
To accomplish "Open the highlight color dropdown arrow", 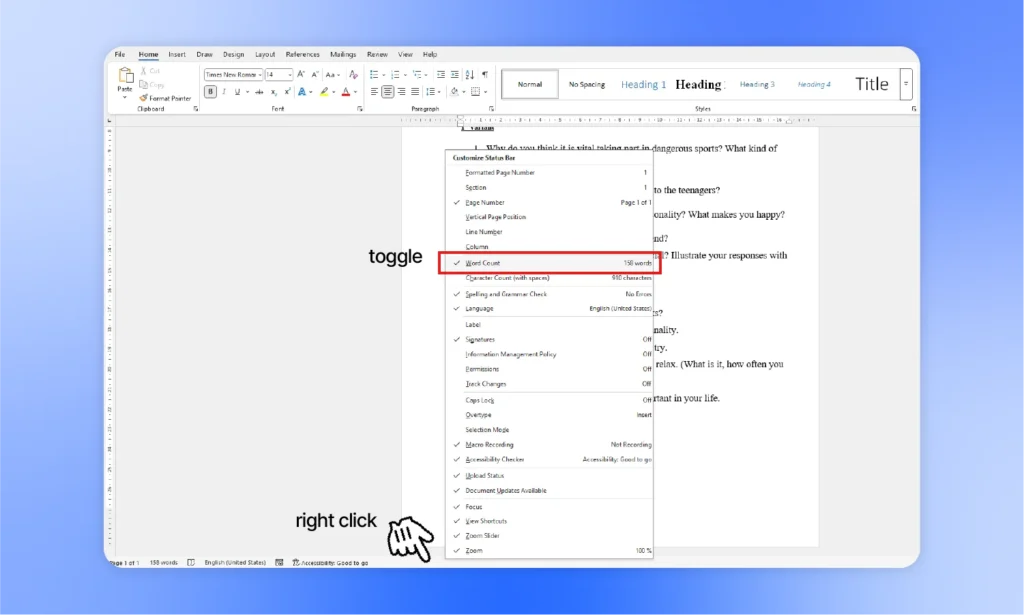I will 334,92.
